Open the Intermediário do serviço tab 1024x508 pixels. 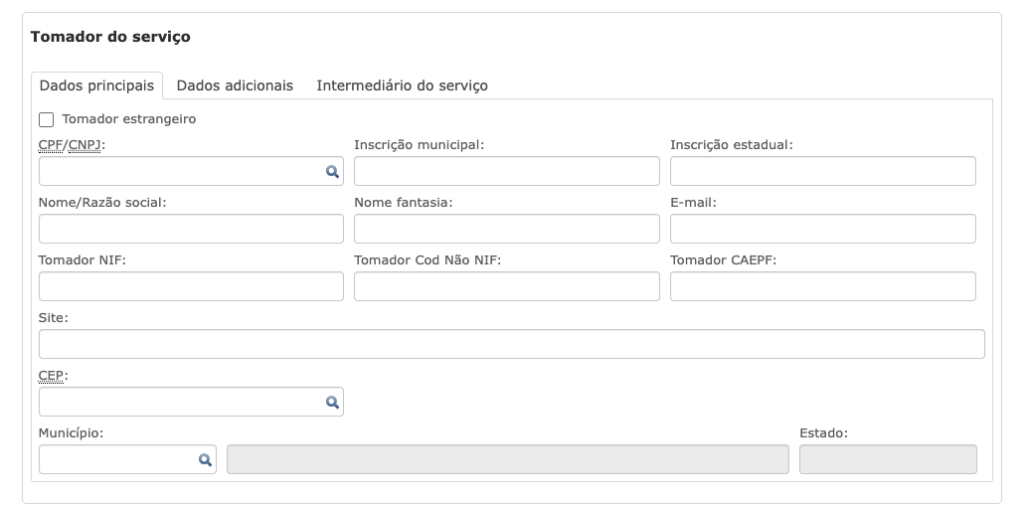(x=402, y=86)
